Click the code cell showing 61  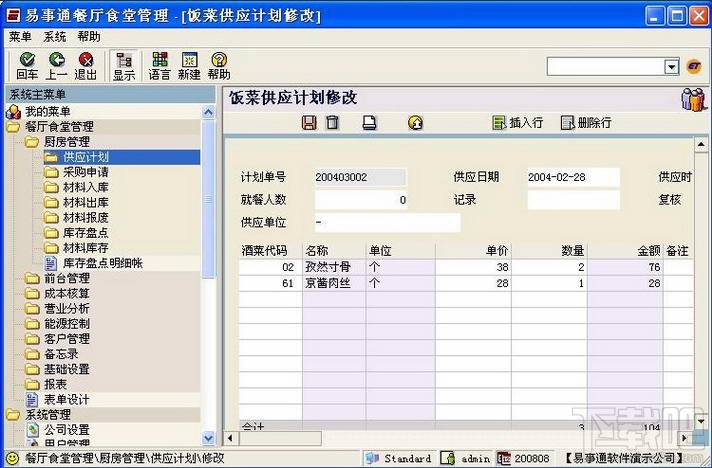(271, 283)
